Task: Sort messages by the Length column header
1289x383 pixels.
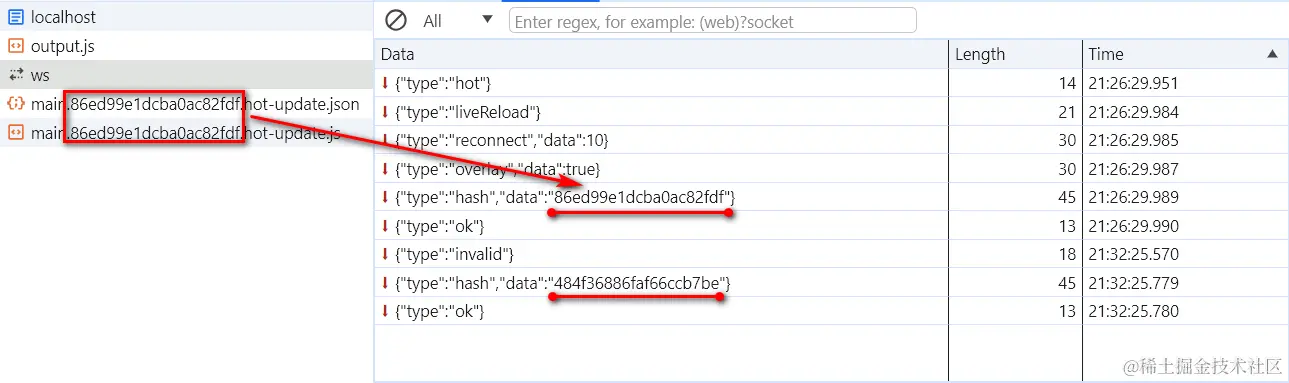Action: click(1015, 54)
